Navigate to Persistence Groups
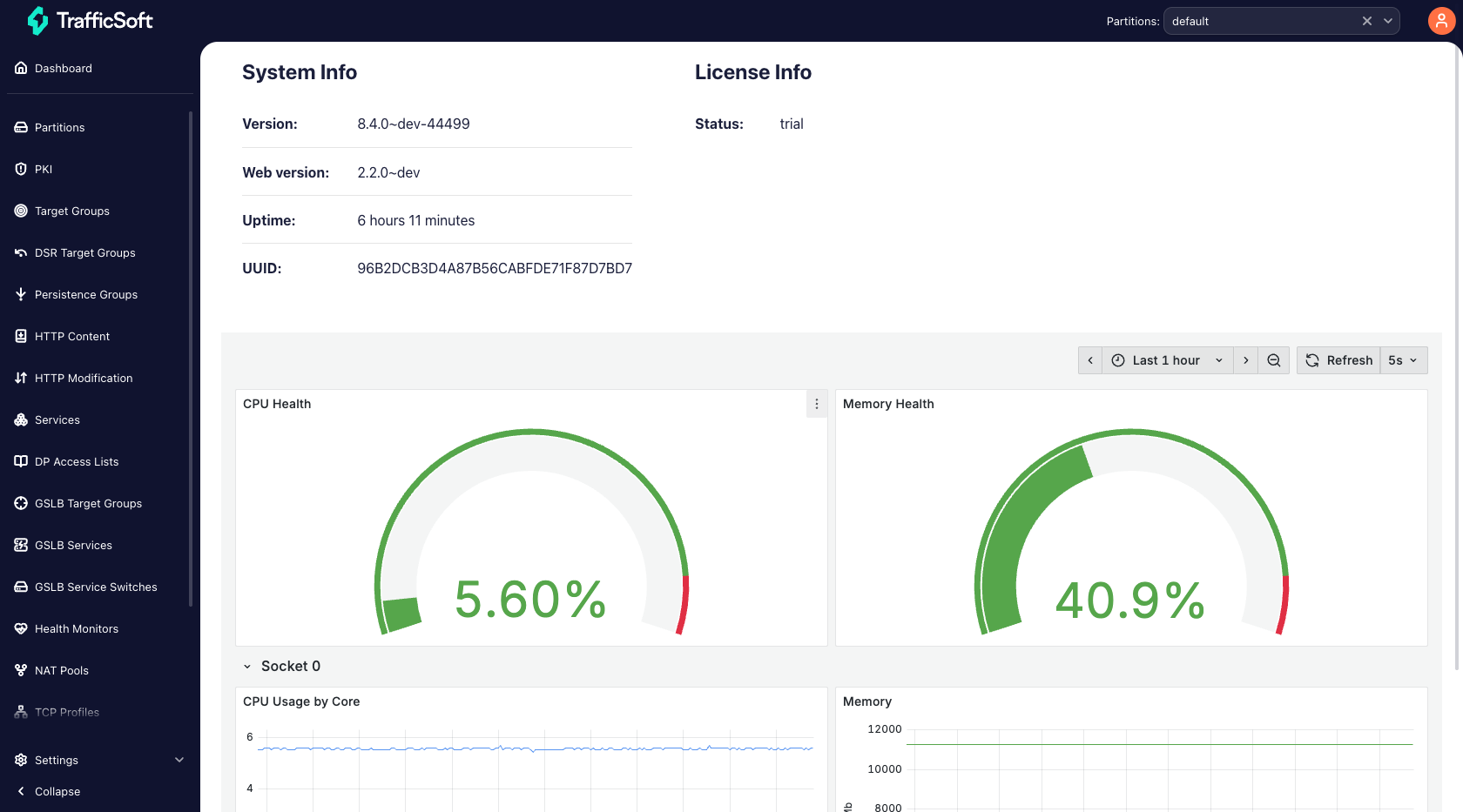 pyautogui.click(x=86, y=294)
